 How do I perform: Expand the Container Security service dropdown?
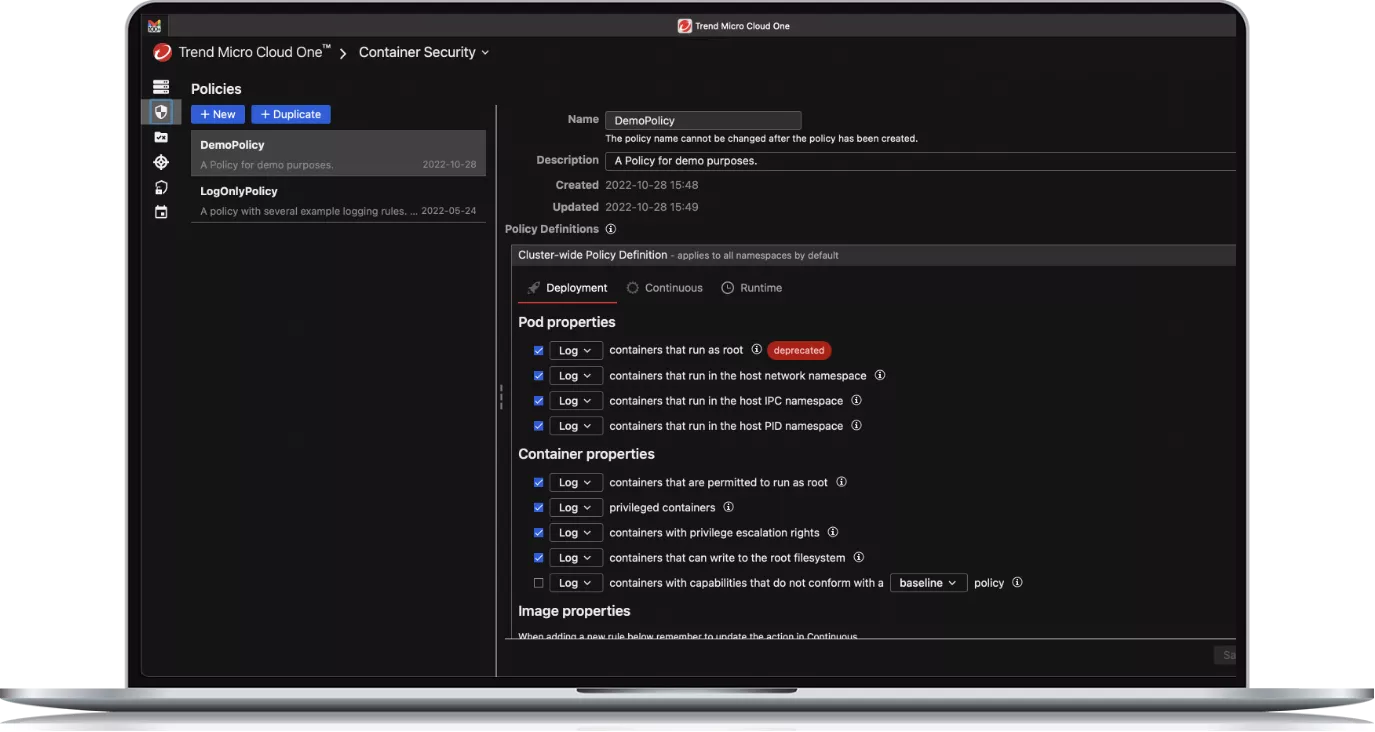(x=424, y=52)
